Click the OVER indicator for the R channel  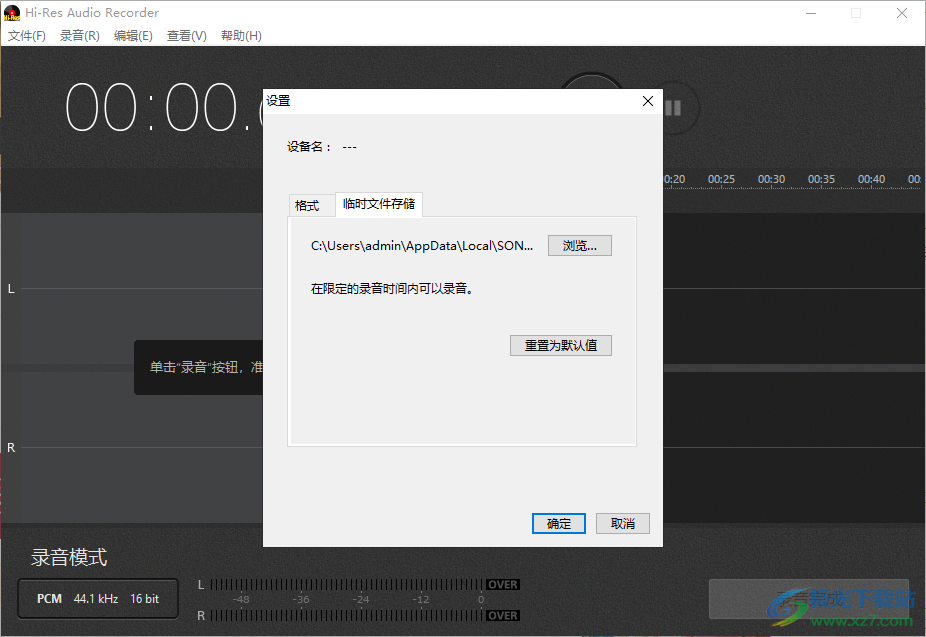click(x=502, y=616)
